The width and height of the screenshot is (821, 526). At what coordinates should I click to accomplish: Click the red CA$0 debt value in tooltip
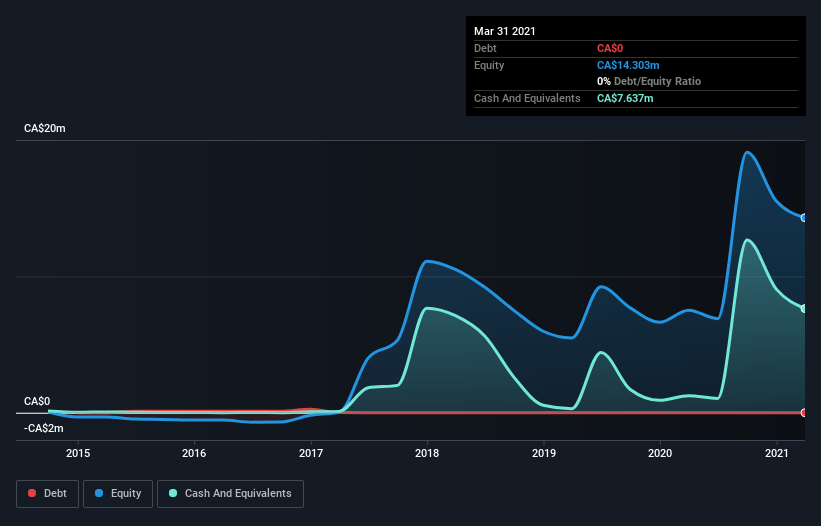[610, 48]
